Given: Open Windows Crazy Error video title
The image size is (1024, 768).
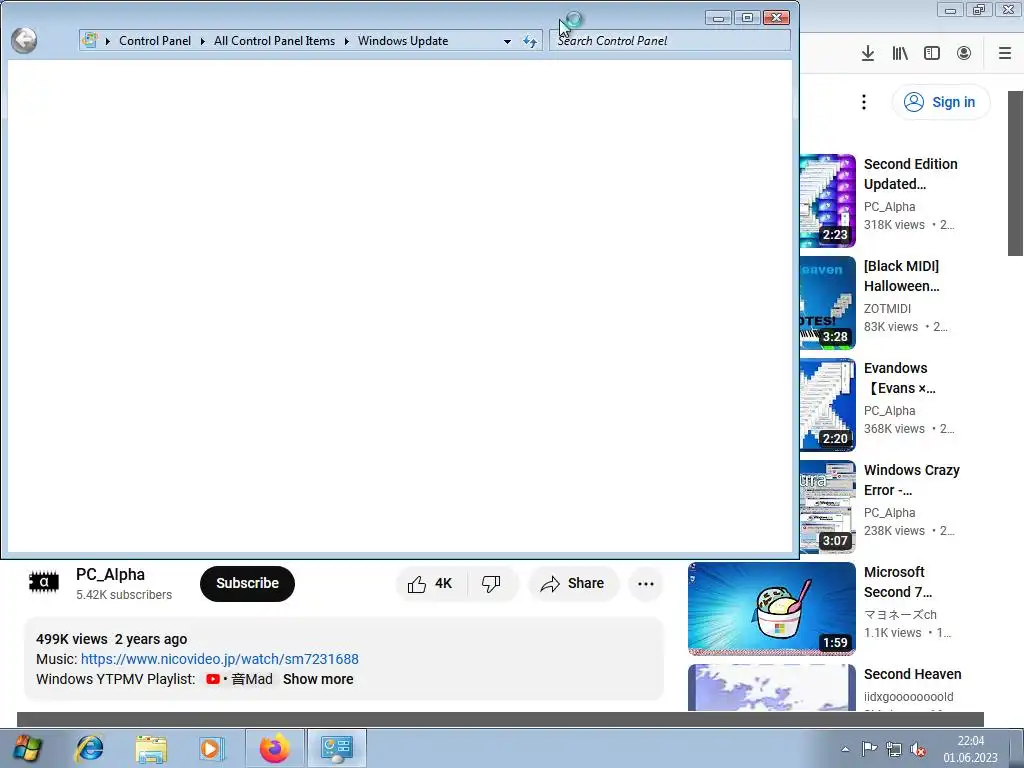Looking at the screenshot, I should coord(912,480).
